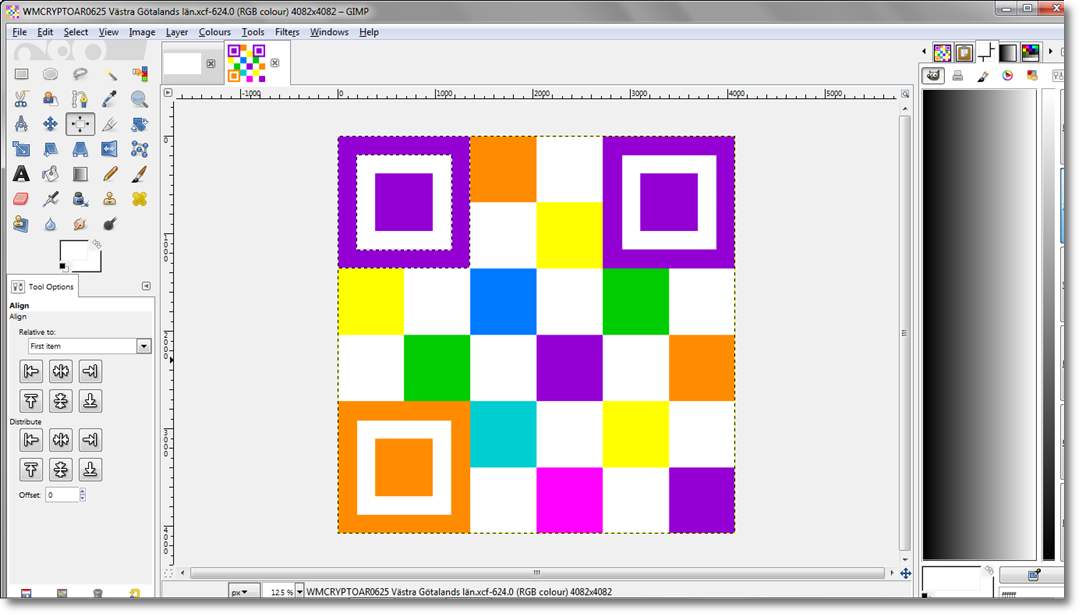The height and width of the screenshot is (615, 1080).
Task: Select the Colour Picker eyedropper tool
Action: click(x=110, y=99)
